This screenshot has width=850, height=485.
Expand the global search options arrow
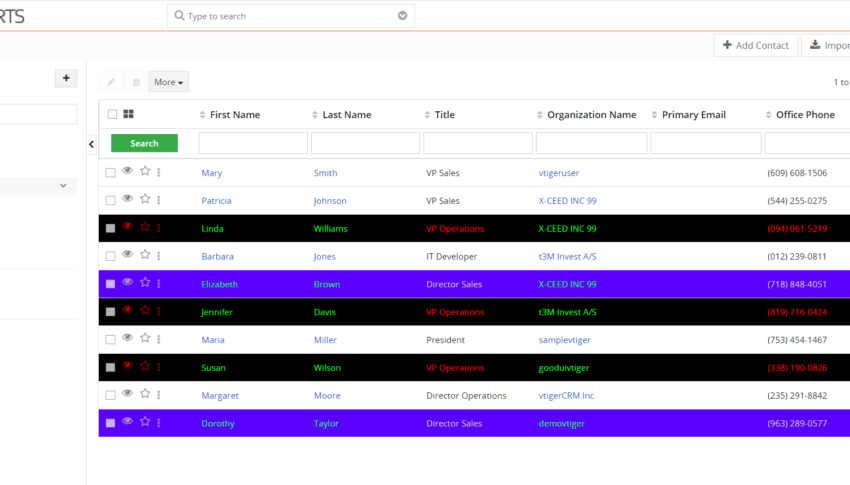402,16
